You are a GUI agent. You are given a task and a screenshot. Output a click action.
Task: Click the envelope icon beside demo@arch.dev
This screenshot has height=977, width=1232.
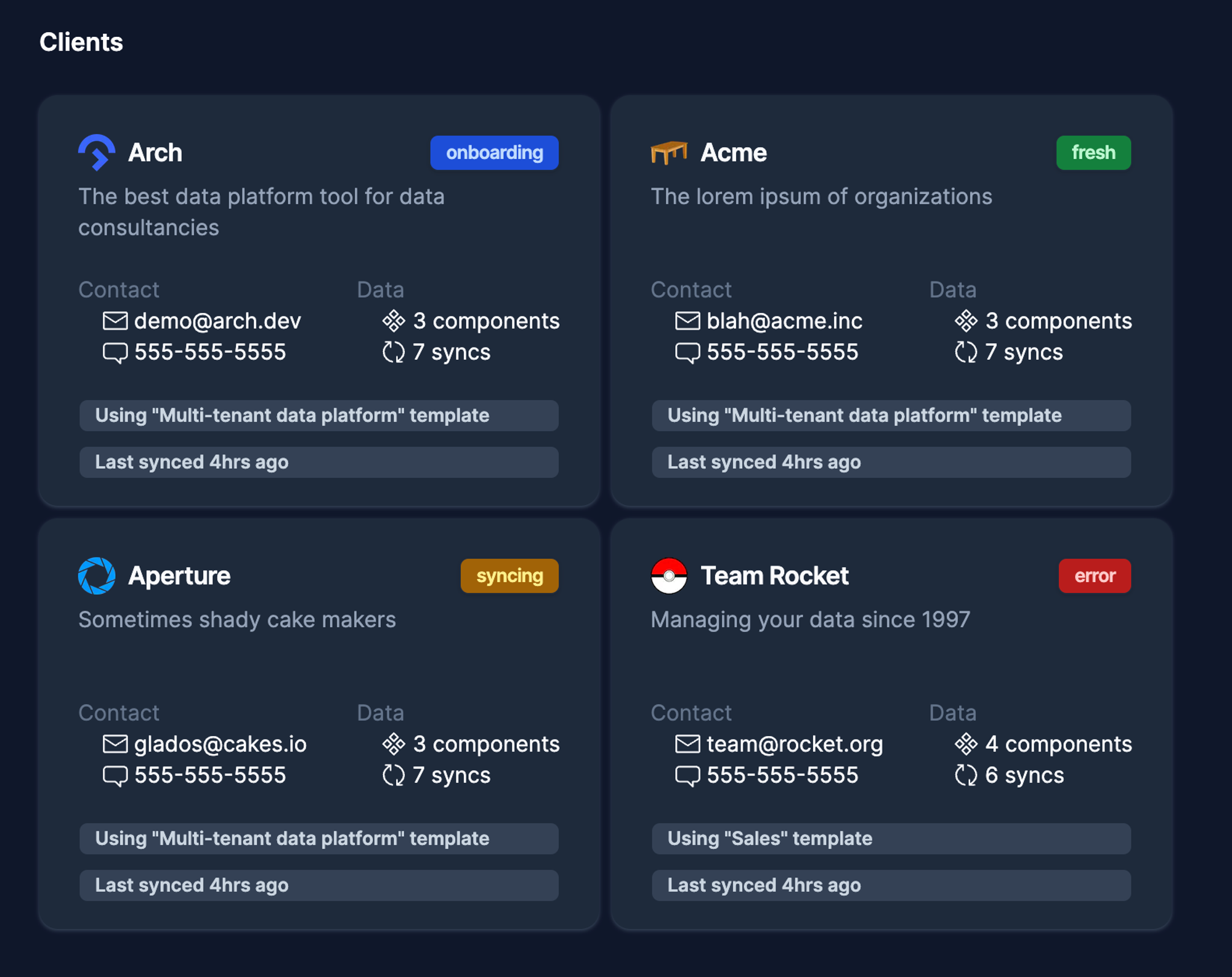point(115,321)
